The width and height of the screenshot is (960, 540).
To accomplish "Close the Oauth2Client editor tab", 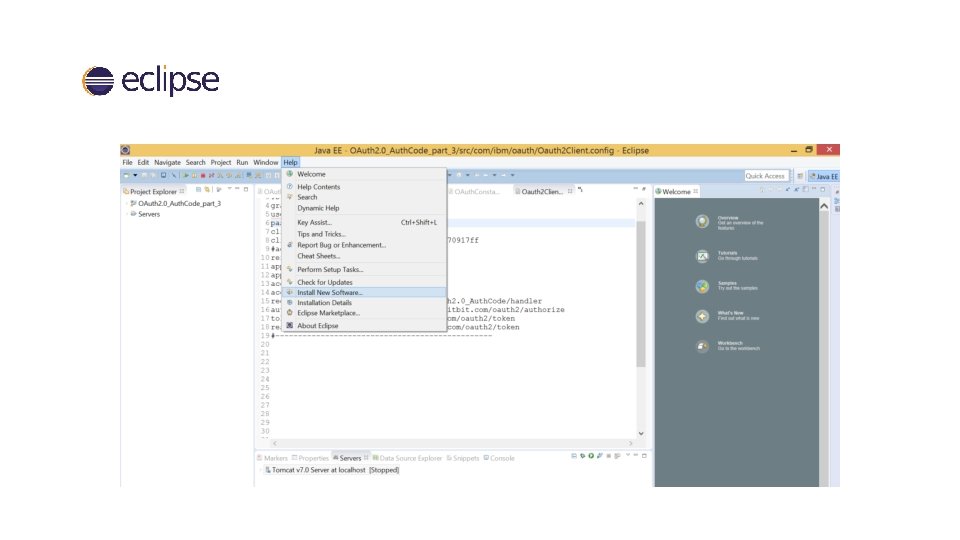I will [570, 191].
